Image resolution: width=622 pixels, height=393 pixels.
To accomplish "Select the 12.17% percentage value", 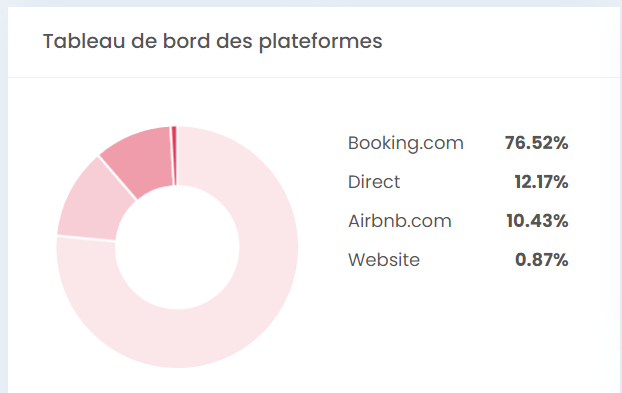I will (x=541, y=182).
